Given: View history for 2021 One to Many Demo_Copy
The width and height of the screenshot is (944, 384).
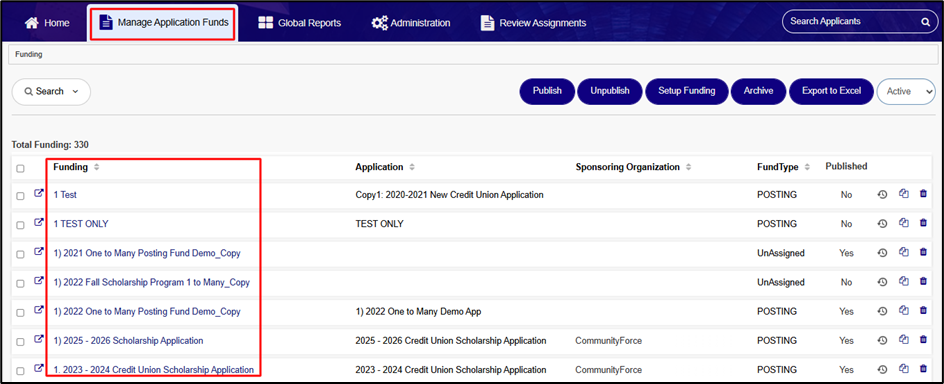Looking at the screenshot, I should click(x=882, y=253).
